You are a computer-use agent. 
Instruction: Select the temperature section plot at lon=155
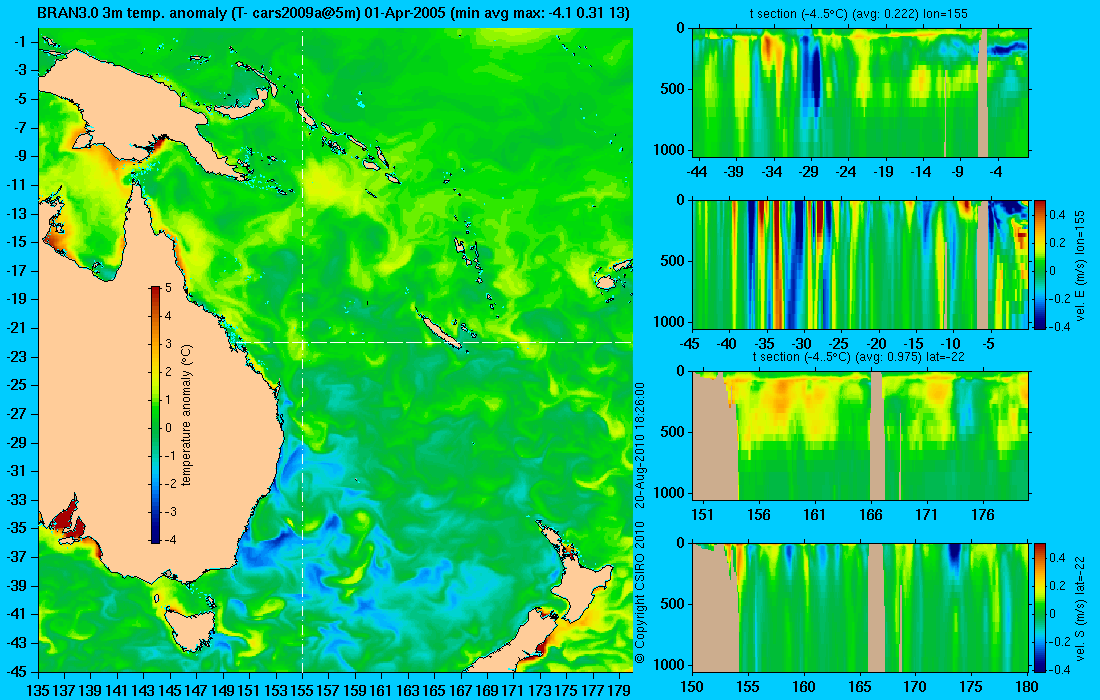pos(861,93)
